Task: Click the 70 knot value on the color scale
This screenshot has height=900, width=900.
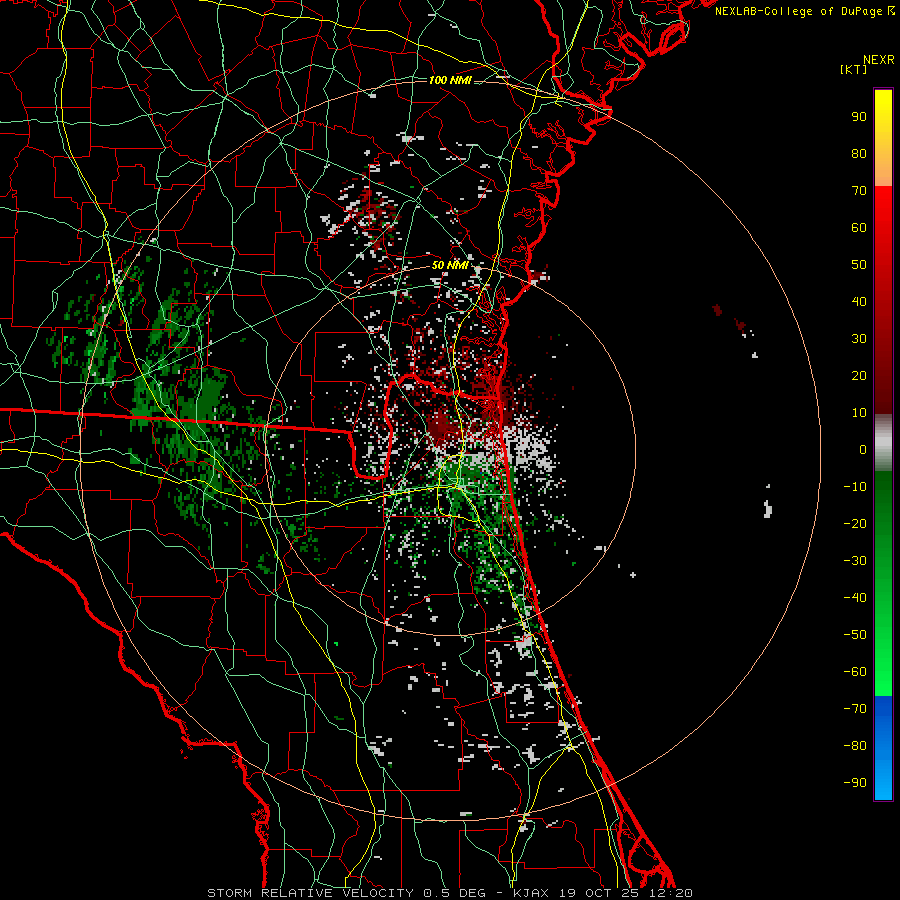Action: [x=859, y=191]
